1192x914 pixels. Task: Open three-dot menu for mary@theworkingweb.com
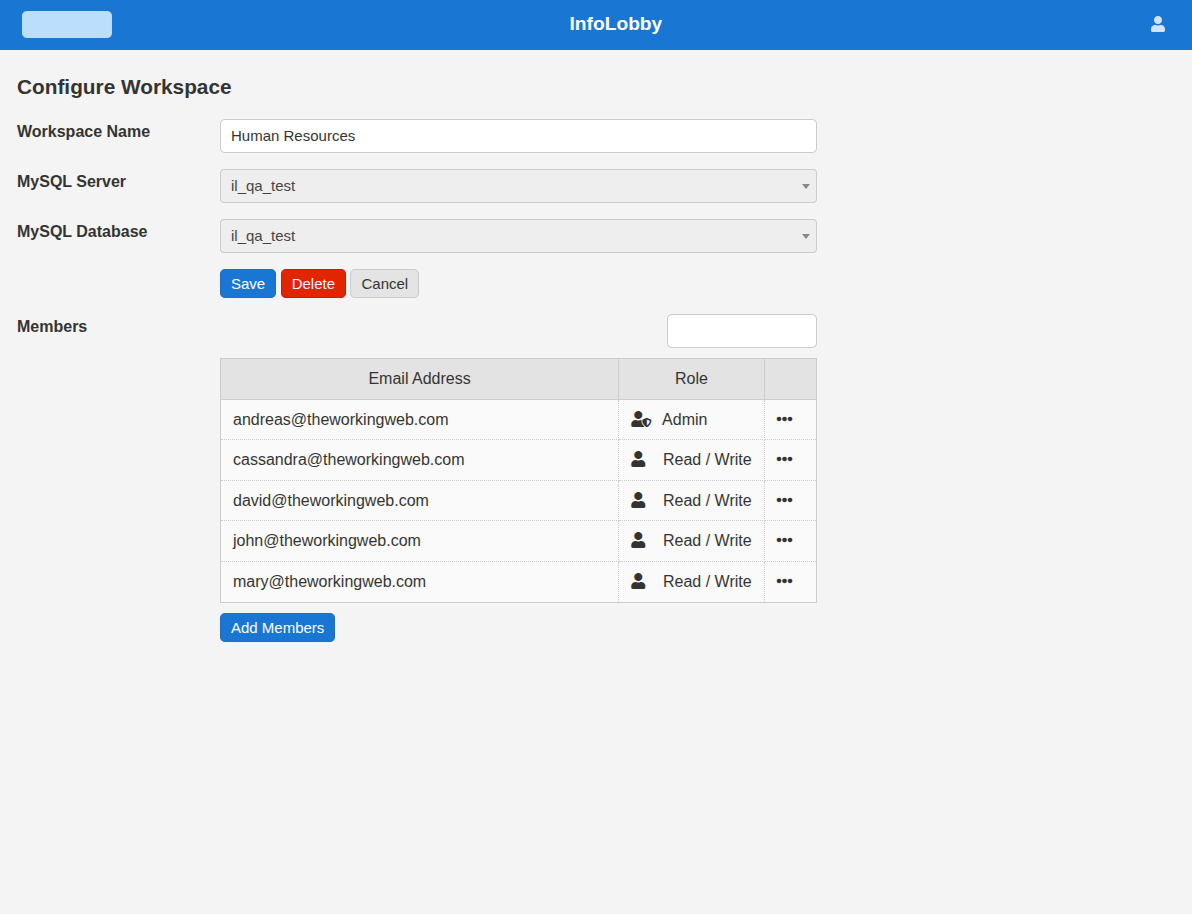point(784,581)
